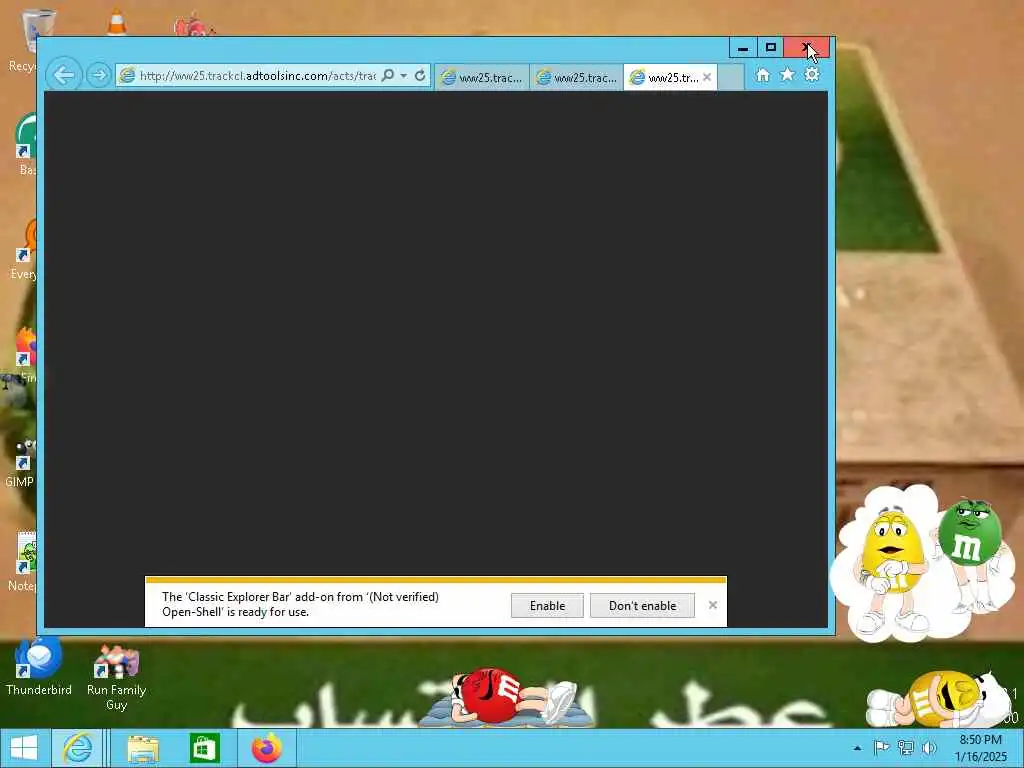Image resolution: width=1024 pixels, height=768 pixels.
Task: Open the Windows Store taskbar icon
Action: pos(204,748)
